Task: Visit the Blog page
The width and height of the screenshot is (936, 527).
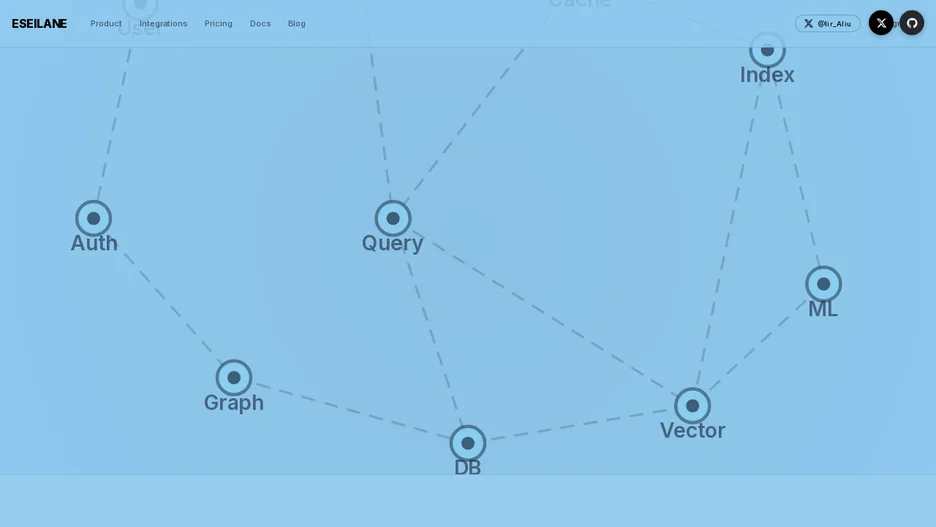Action: click(297, 23)
